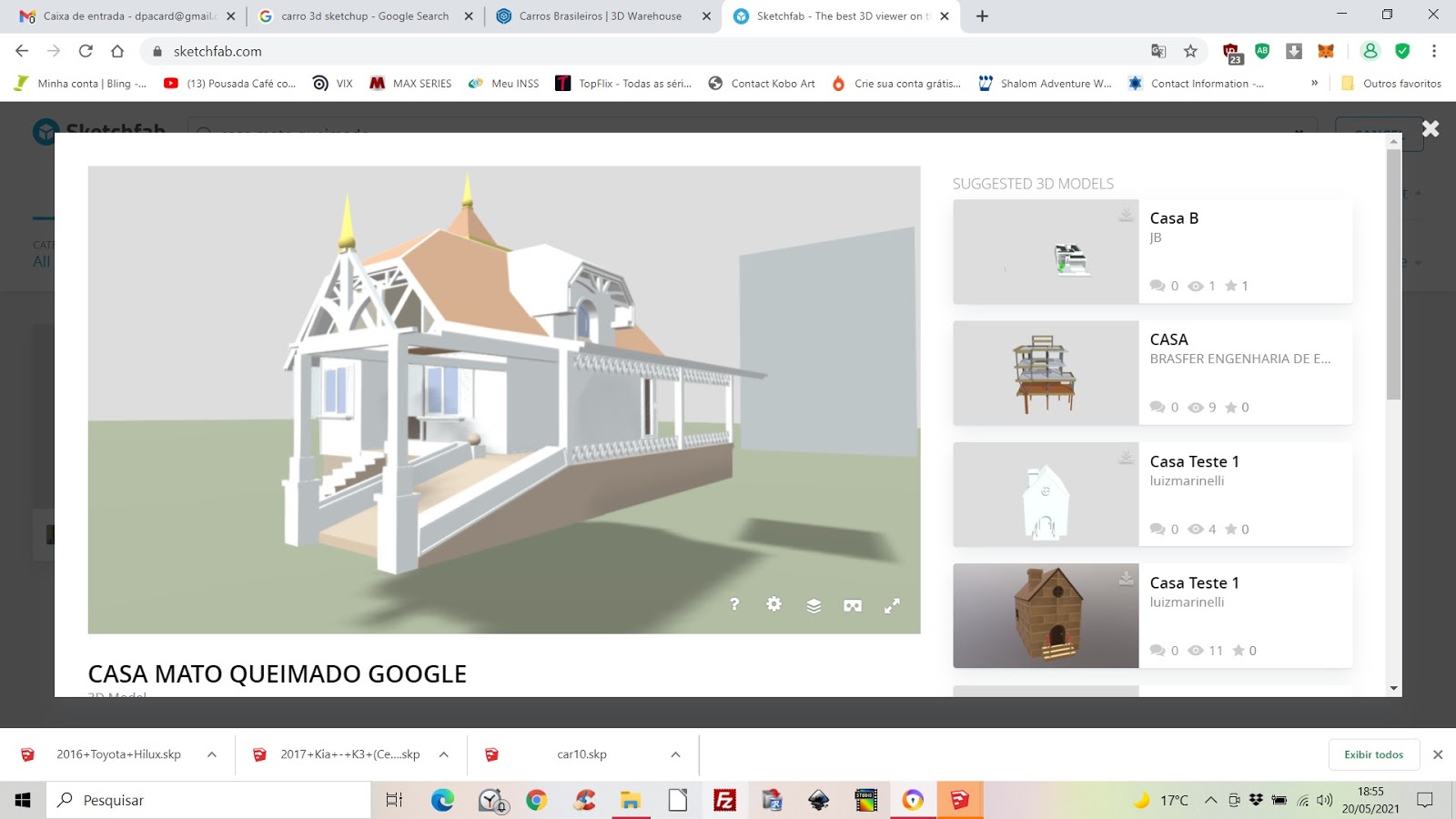
Task: Open Microsoft Edge from the taskbar
Action: [x=442, y=800]
